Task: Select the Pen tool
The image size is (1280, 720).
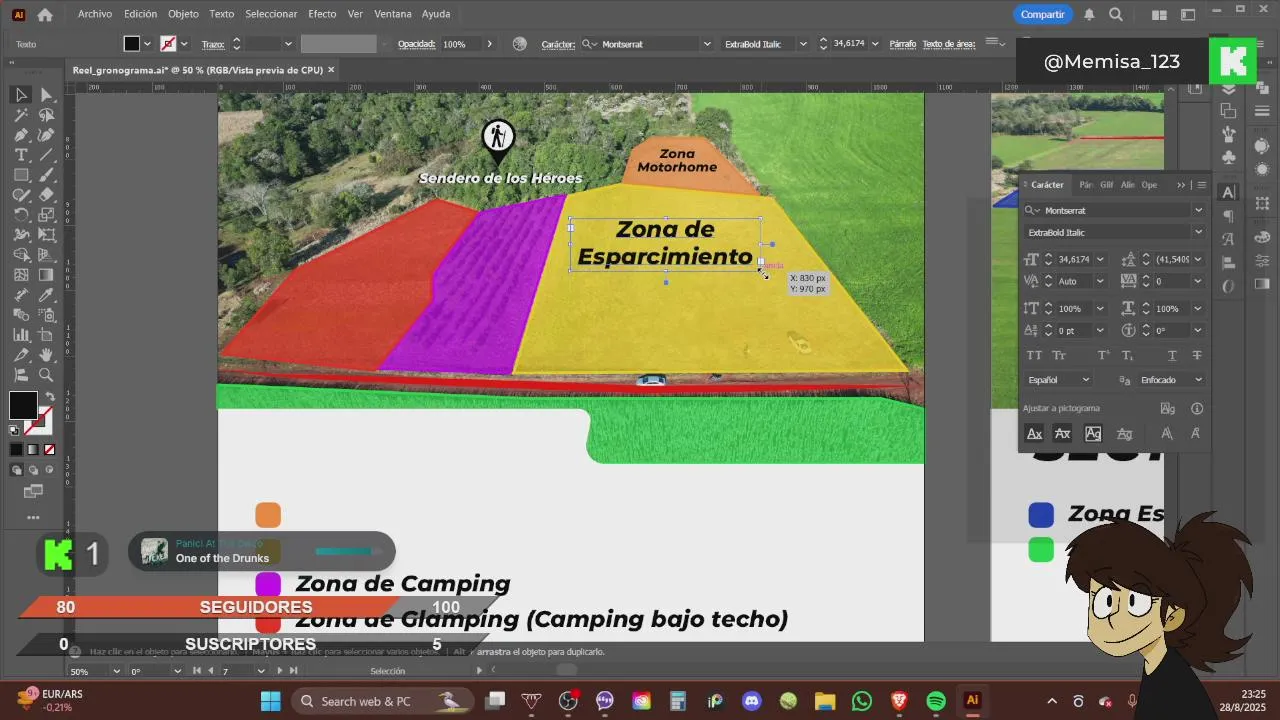Action: tap(21, 135)
